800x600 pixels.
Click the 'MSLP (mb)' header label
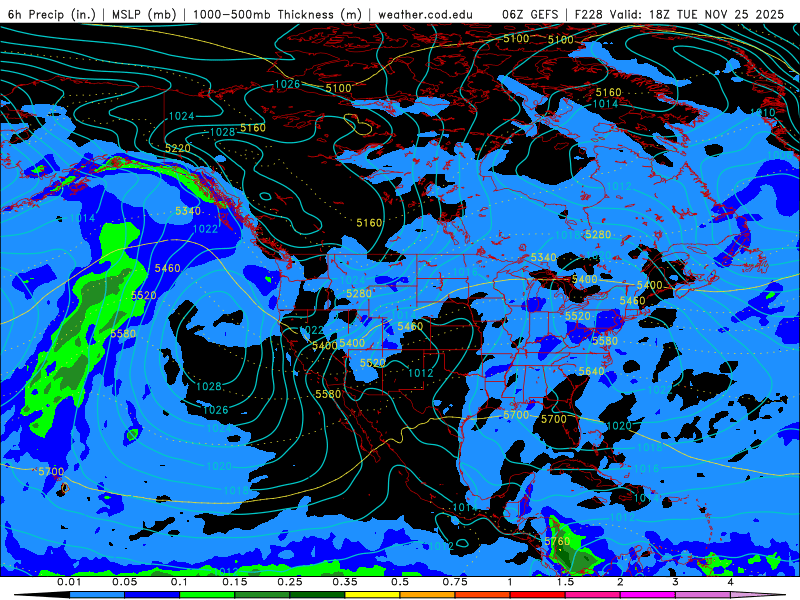pyautogui.click(x=144, y=14)
